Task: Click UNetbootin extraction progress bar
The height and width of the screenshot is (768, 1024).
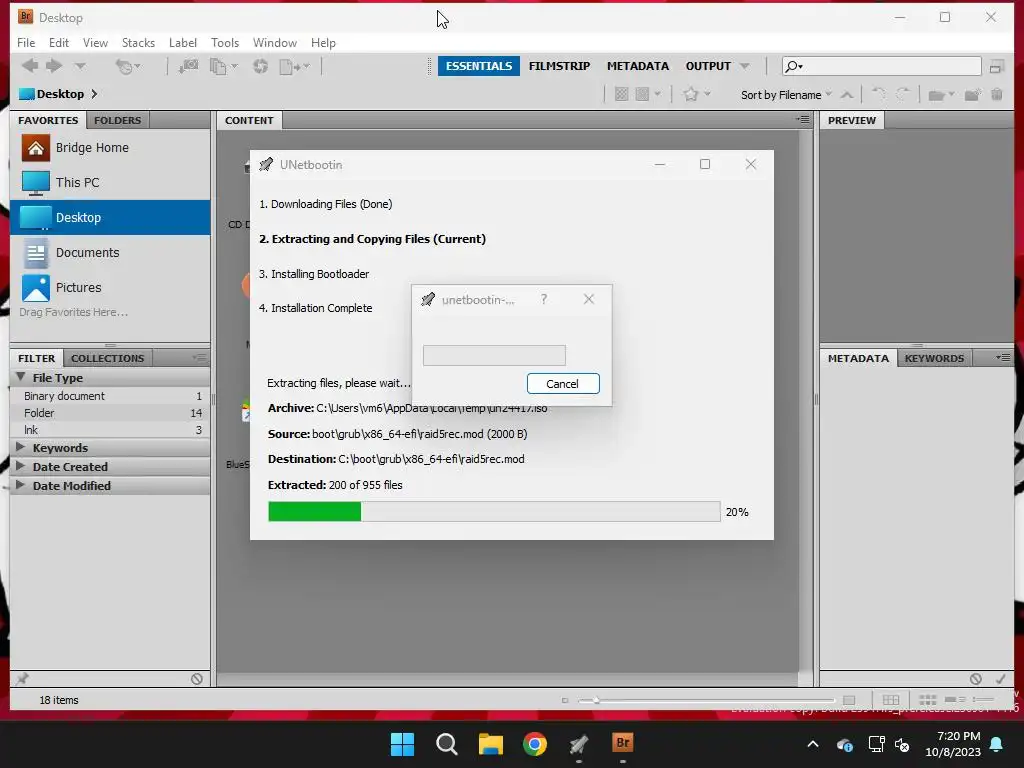Action: [494, 511]
